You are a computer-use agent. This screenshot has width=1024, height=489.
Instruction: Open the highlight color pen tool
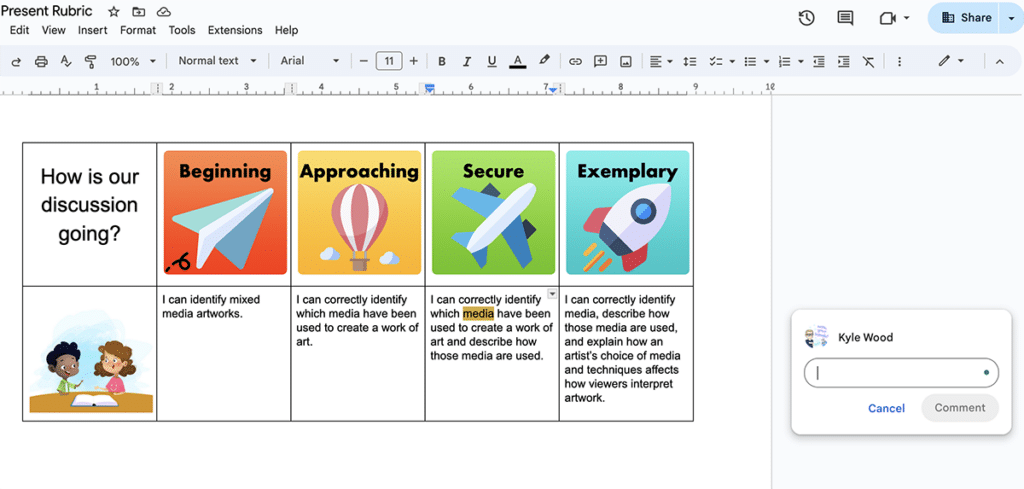[x=544, y=61]
